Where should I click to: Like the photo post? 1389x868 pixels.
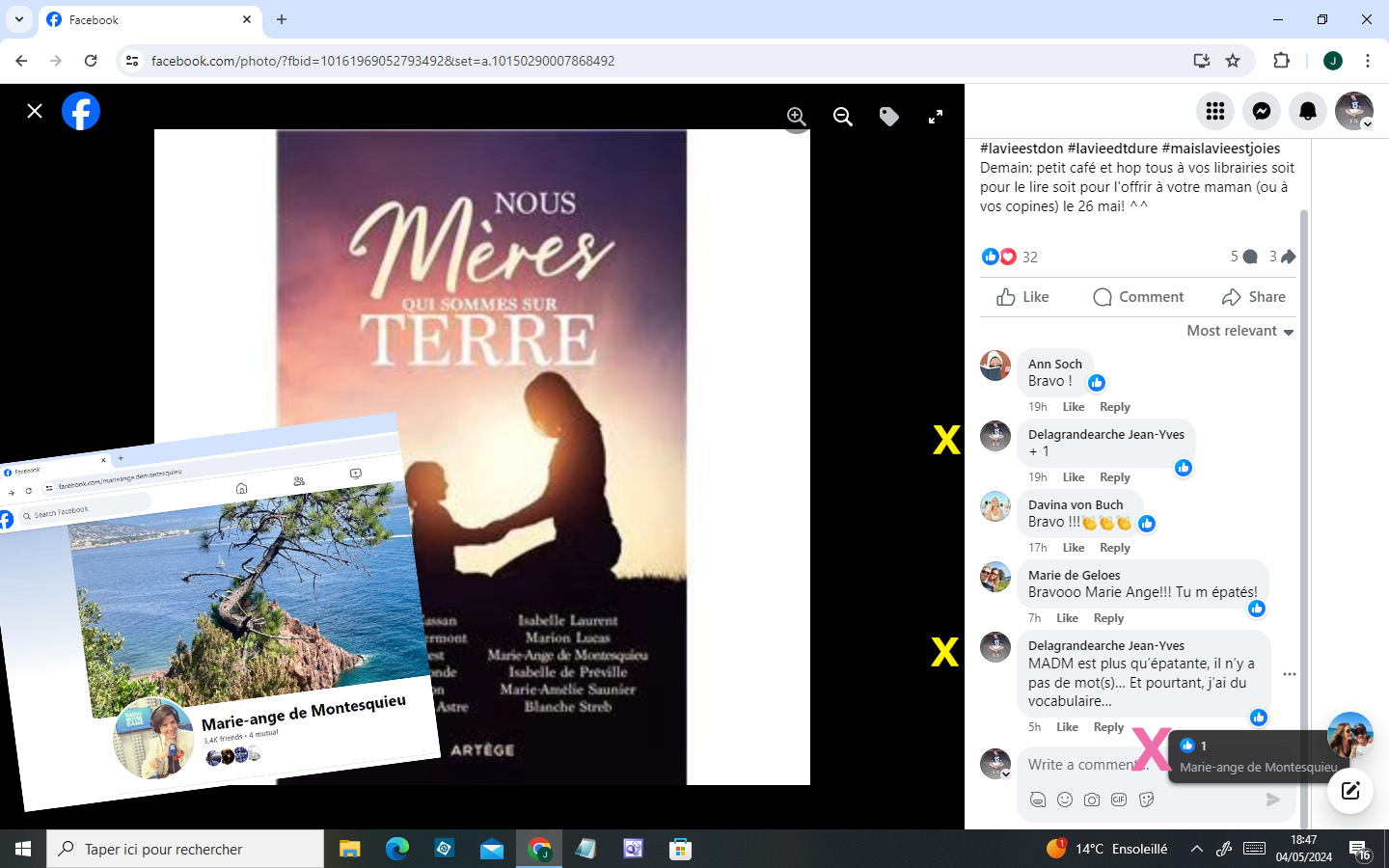(x=1022, y=297)
